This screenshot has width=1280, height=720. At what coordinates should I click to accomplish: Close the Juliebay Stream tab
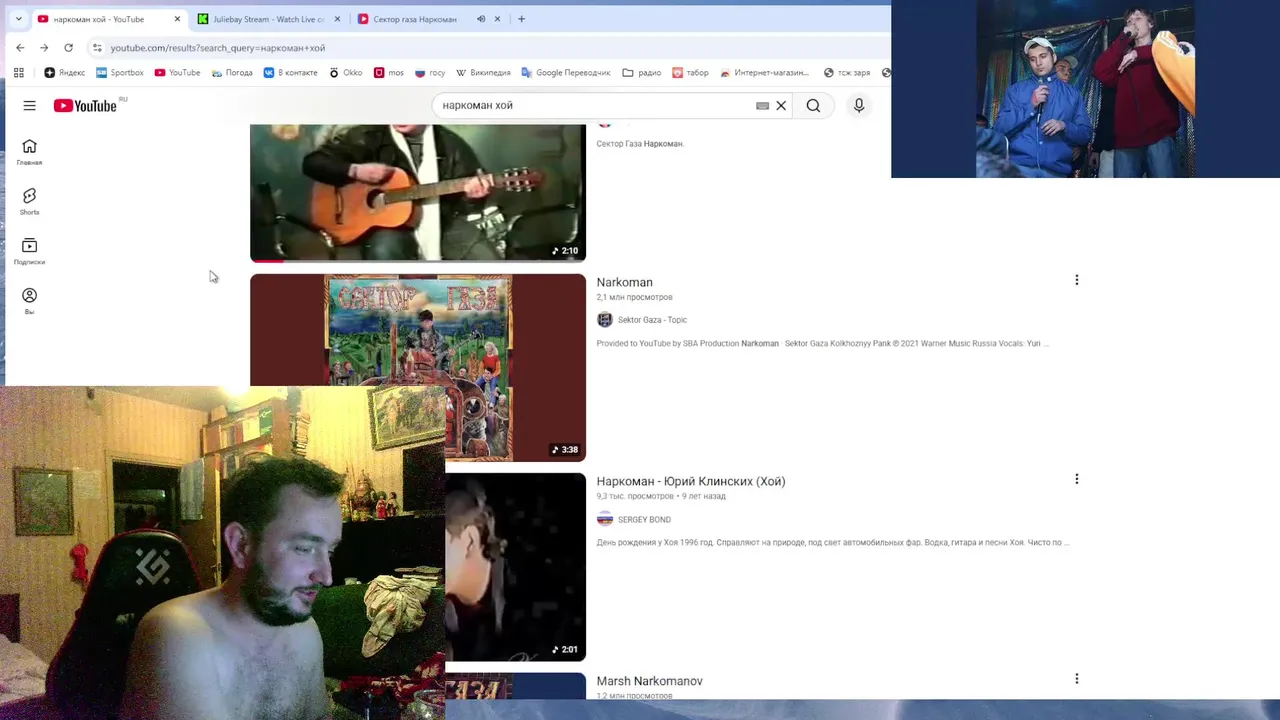click(337, 19)
